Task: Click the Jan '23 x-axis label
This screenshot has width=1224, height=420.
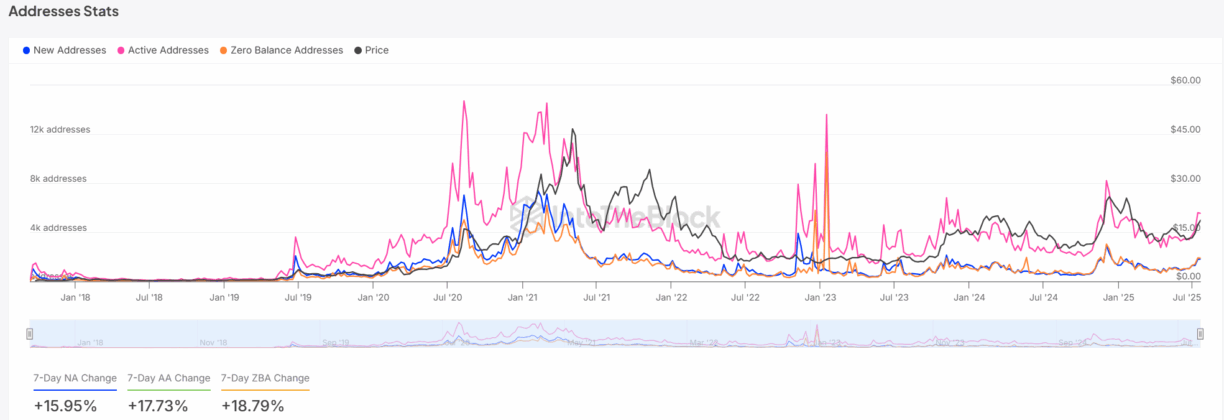Action: point(820,297)
